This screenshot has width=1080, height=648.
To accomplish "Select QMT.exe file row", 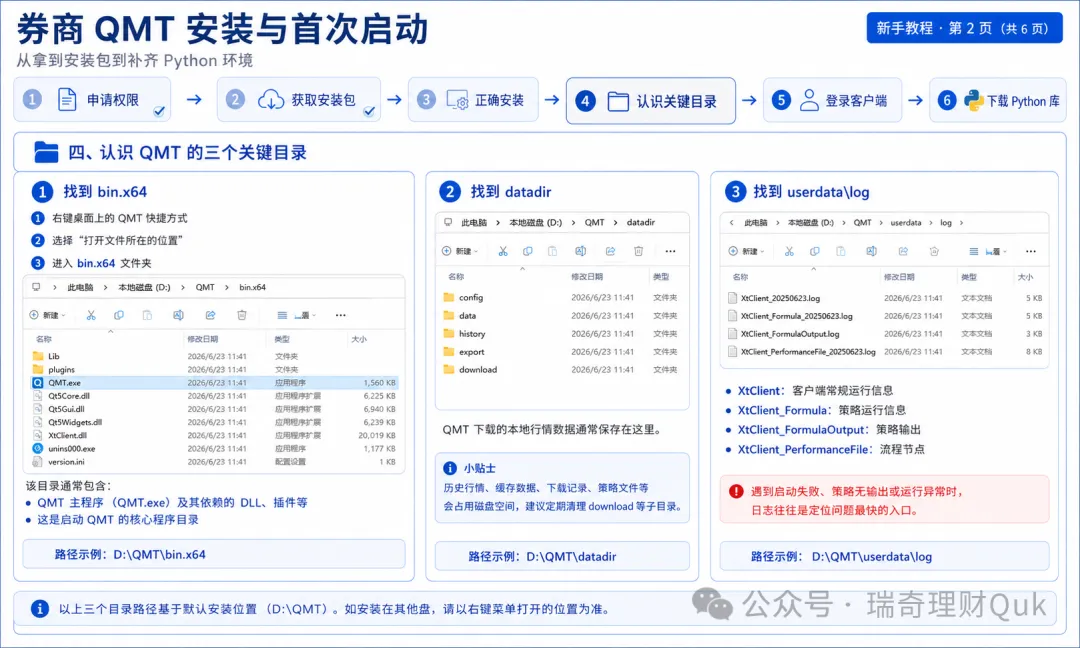I will pyautogui.click(x=214, y=383).
